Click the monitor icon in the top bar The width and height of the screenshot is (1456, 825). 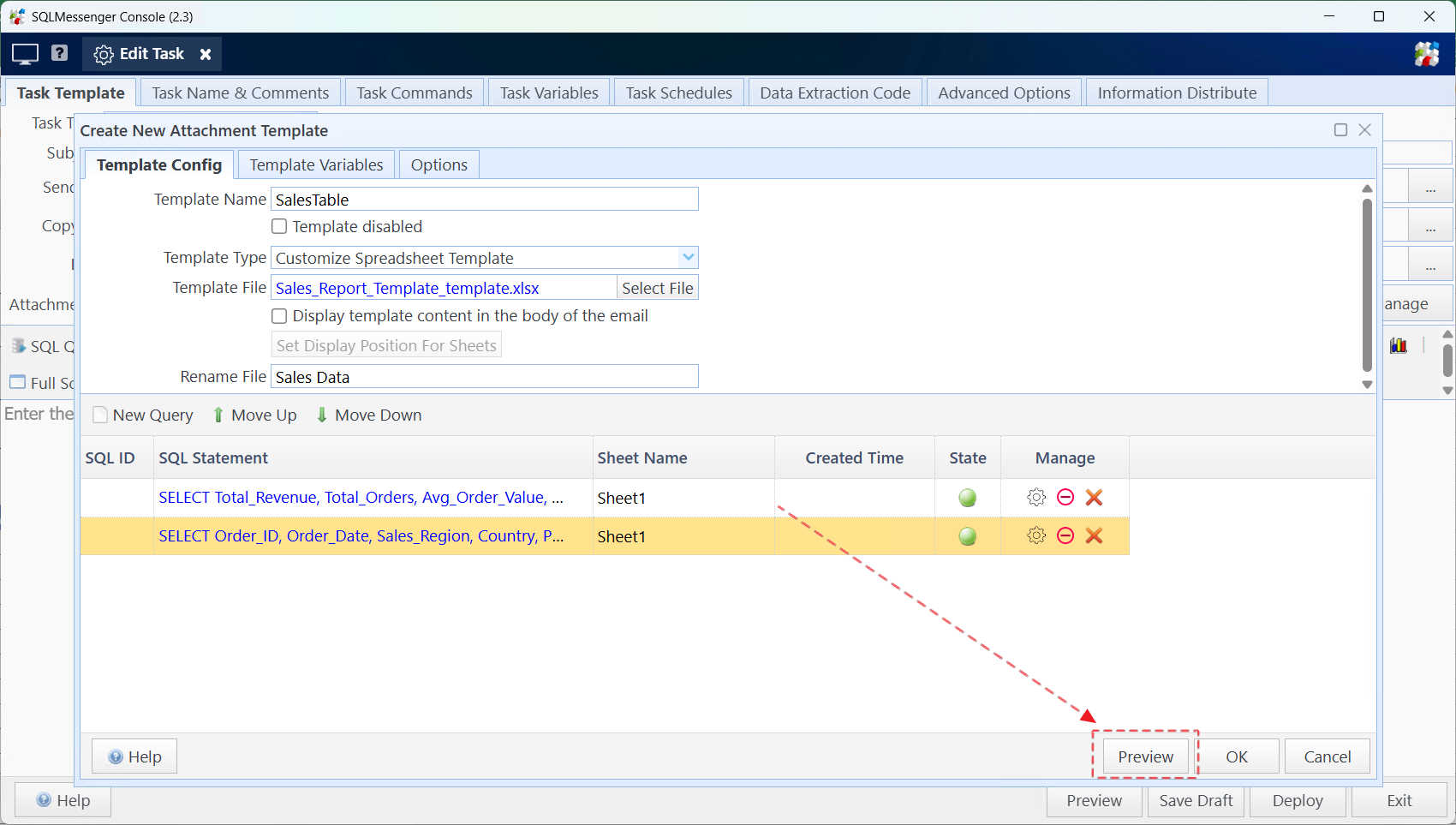coord(25,54)
